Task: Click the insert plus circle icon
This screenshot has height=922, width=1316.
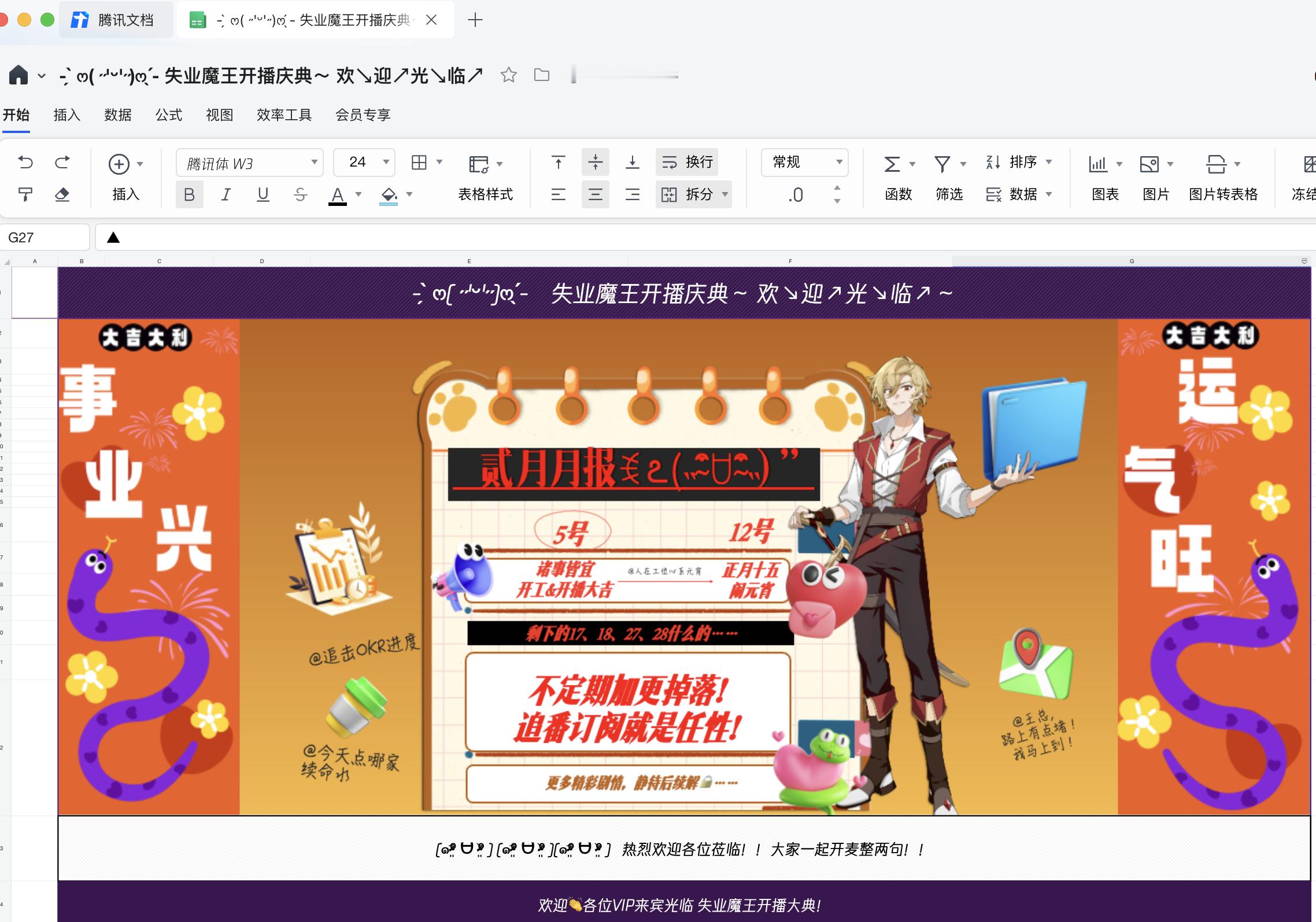Action: [119, 164]
